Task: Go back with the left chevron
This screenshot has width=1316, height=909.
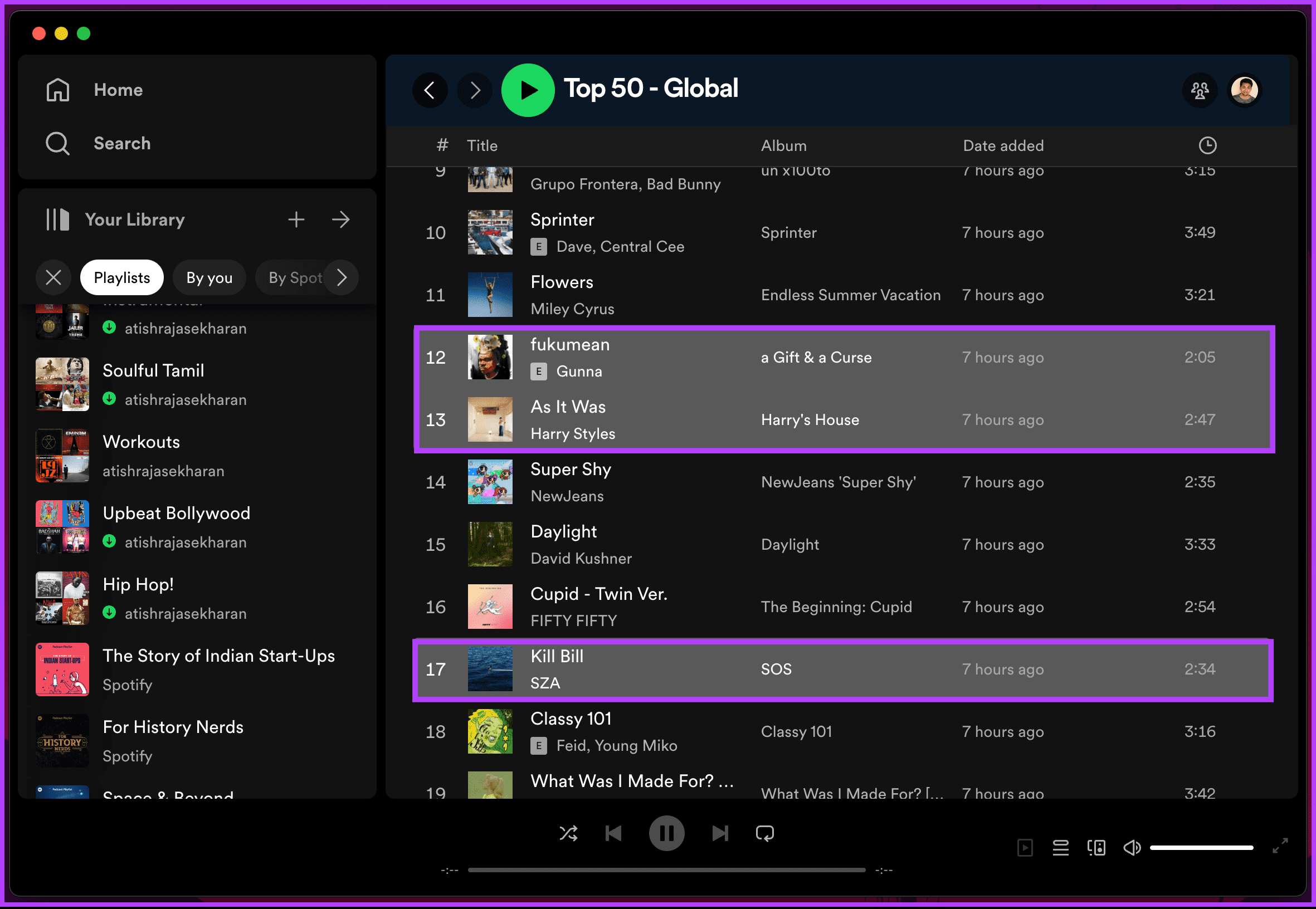Action: coord(430,90)
